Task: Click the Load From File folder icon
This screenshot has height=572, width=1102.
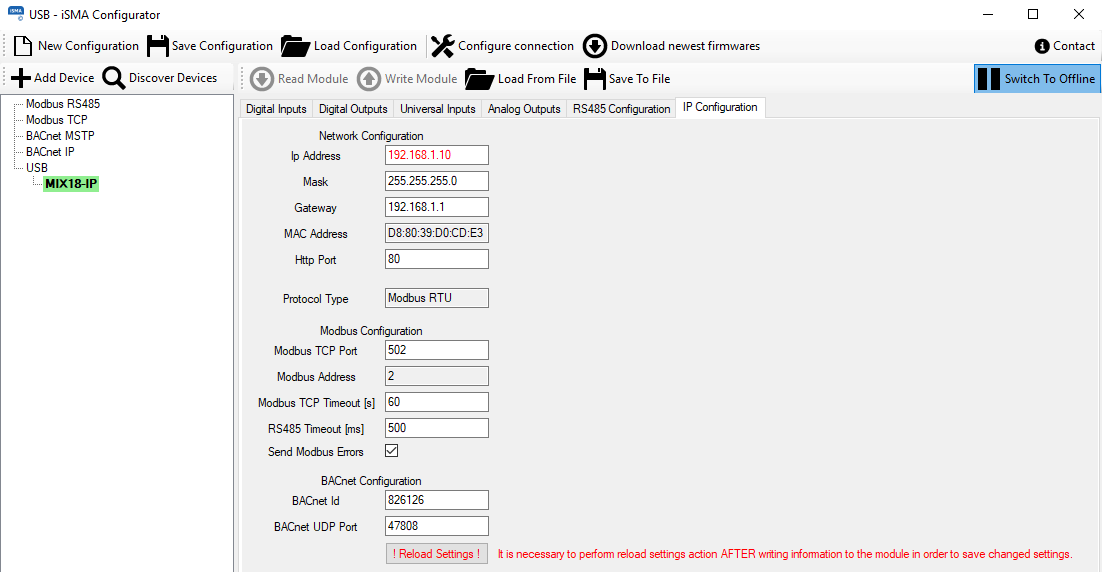Action: click(x=480, y=79)
